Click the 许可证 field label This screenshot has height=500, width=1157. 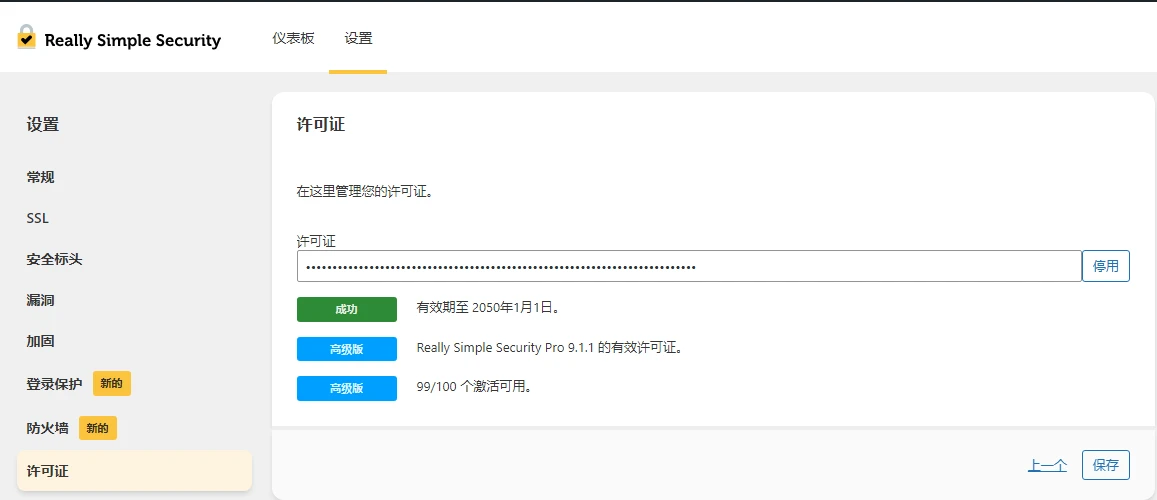coord(317,241)
